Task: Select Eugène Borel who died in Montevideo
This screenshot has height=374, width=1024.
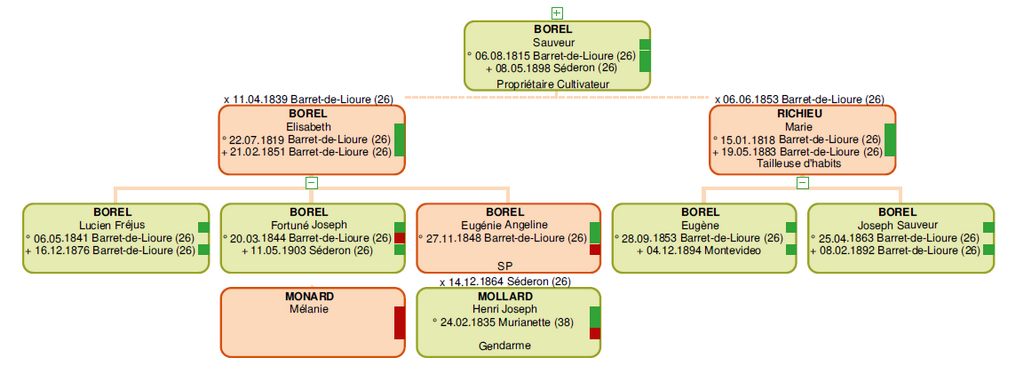Action: pyautogui.click(x=704, y=238)
